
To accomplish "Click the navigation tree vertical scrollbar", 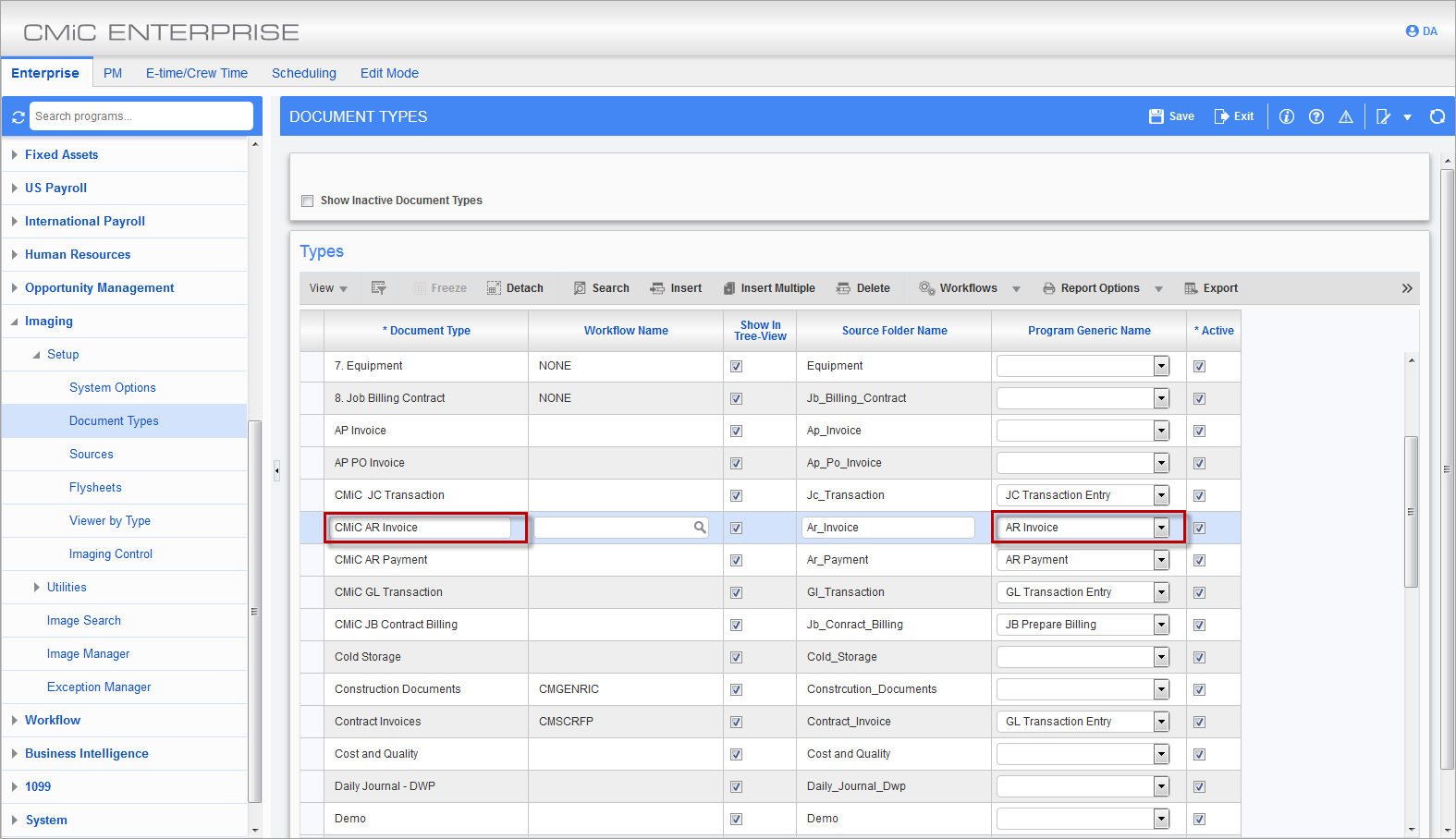I will [255, 612].
